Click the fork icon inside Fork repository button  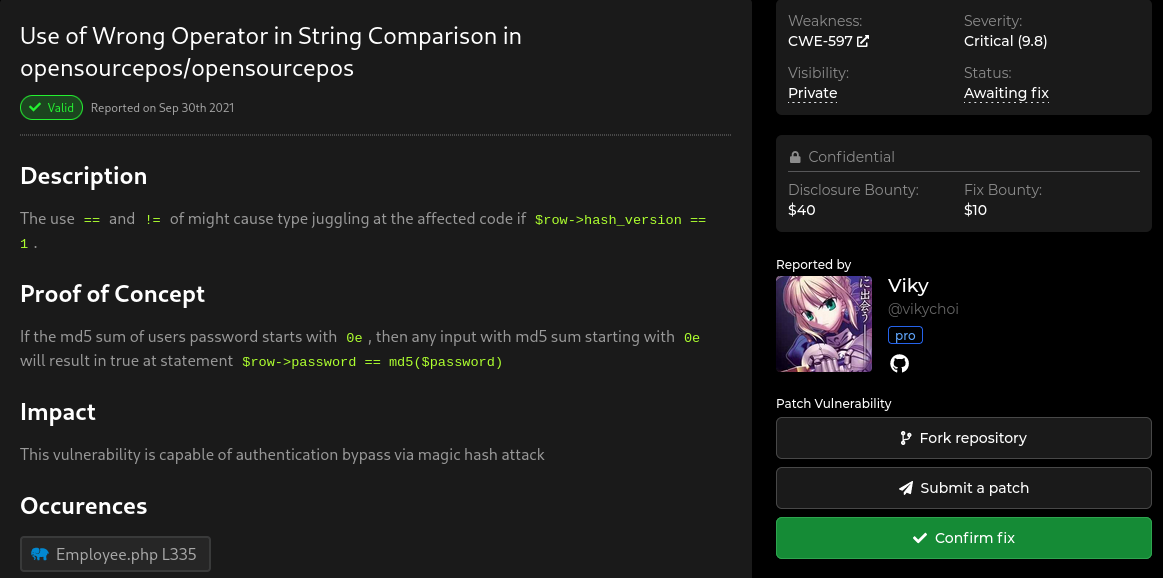pyautogui.click(x=906, y=438)
